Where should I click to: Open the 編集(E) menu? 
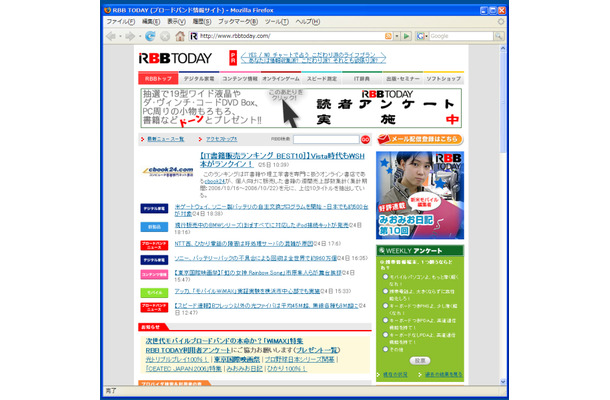click(151, 22)
